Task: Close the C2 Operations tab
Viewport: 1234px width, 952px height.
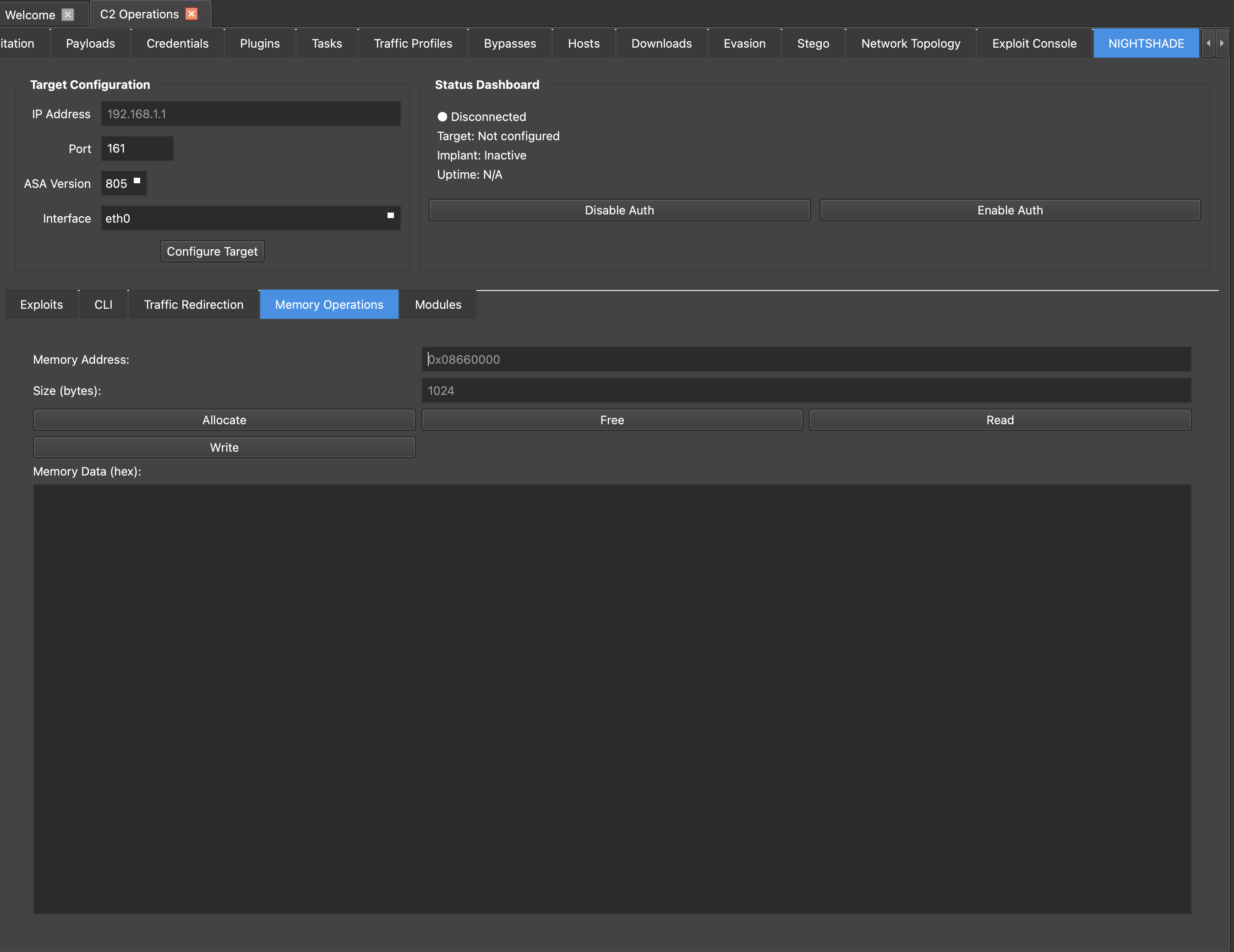Action: click(x=191, y=14)
